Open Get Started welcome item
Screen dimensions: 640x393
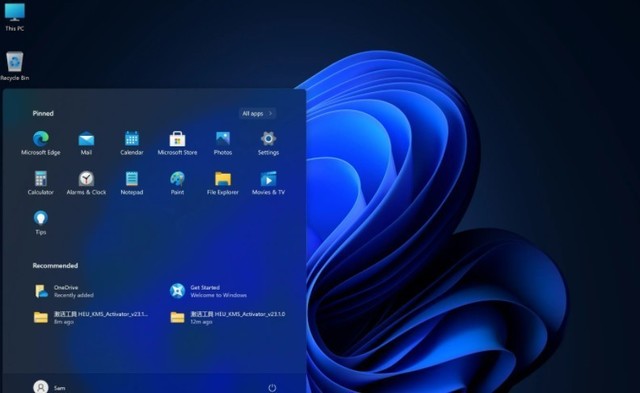coord(208,291)
